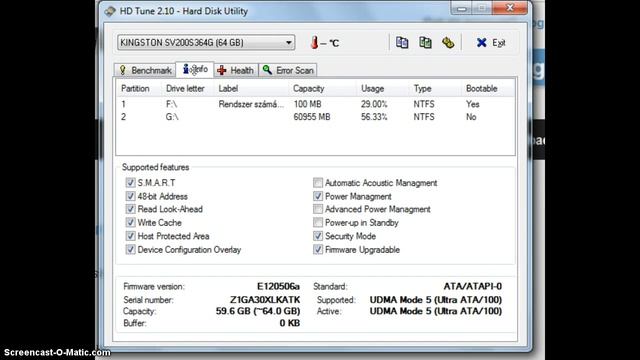Open the Health tab
Screen dimensions: 640x360
coord(236,70)
